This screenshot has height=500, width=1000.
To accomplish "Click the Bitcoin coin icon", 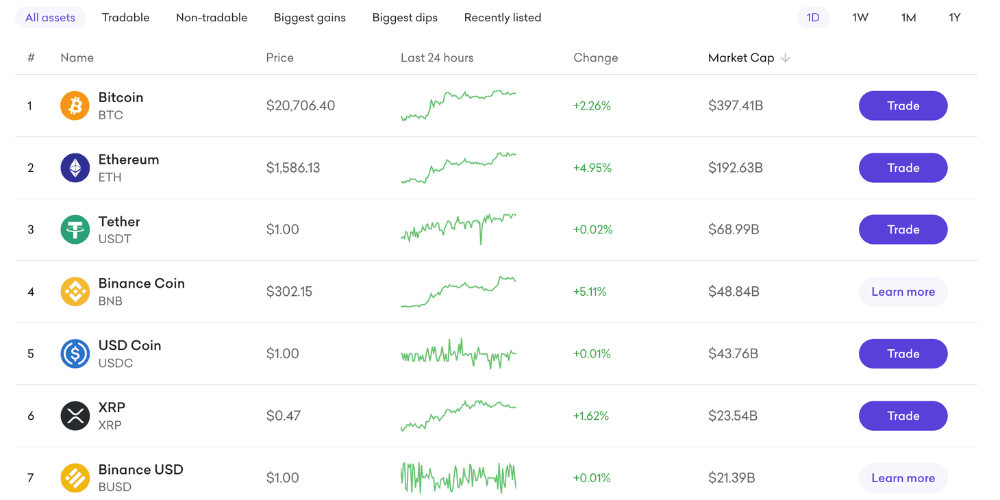I will pyautogui.click(x=75, y=106).
